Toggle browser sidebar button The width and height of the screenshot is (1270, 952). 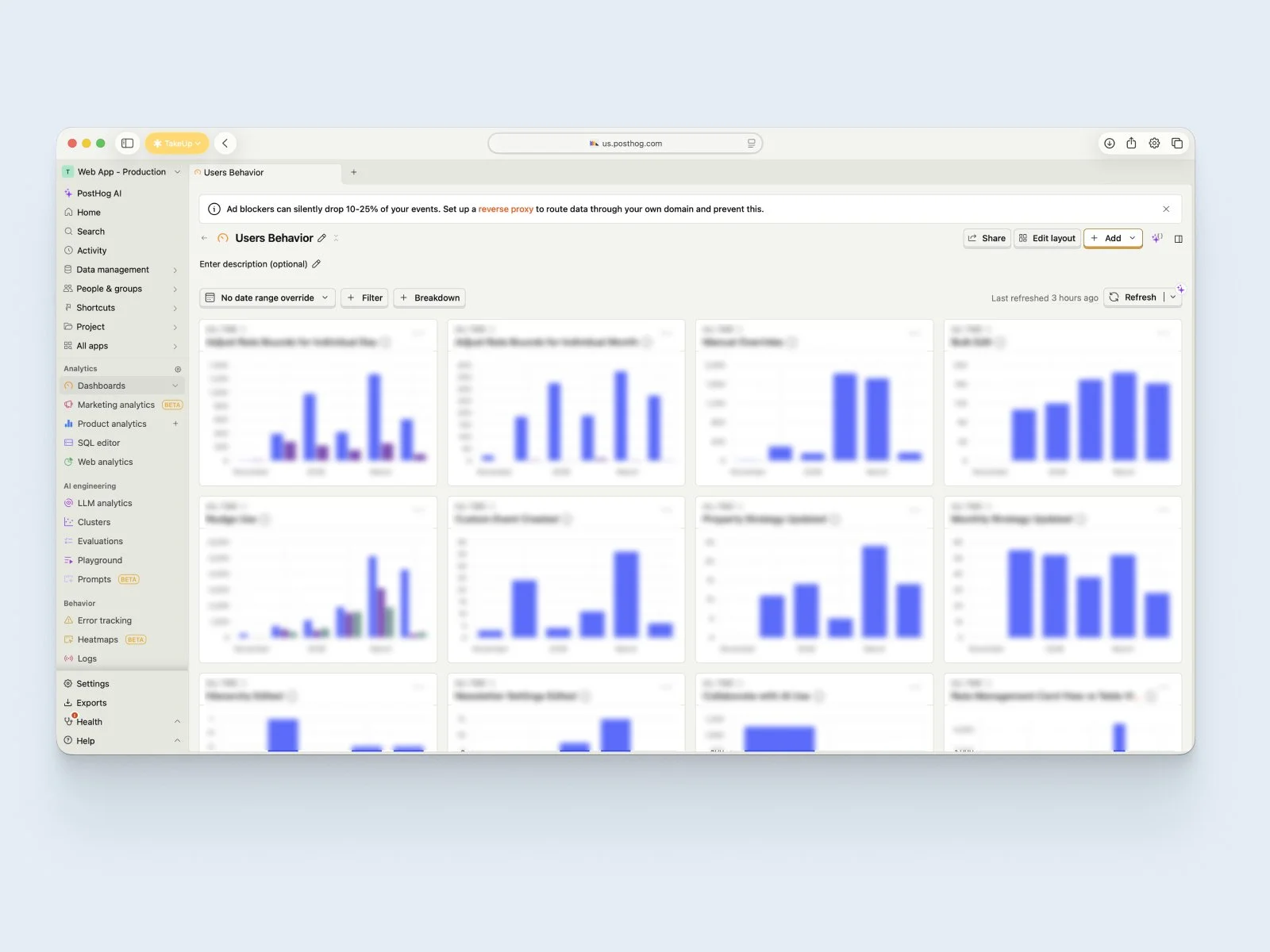pos(127,143)
